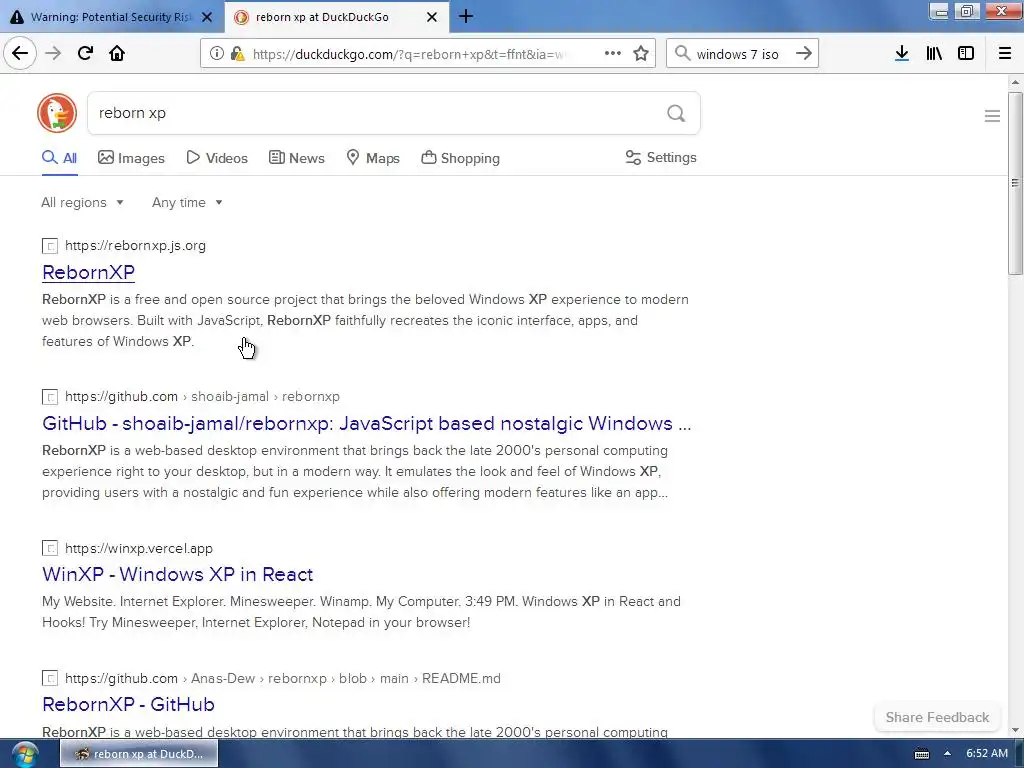Click github.com shoaib-jamal rebornxp breadcrumb
Image resolution: width=1024 pixels, height=768 pixels.
(x=202, y=396)
